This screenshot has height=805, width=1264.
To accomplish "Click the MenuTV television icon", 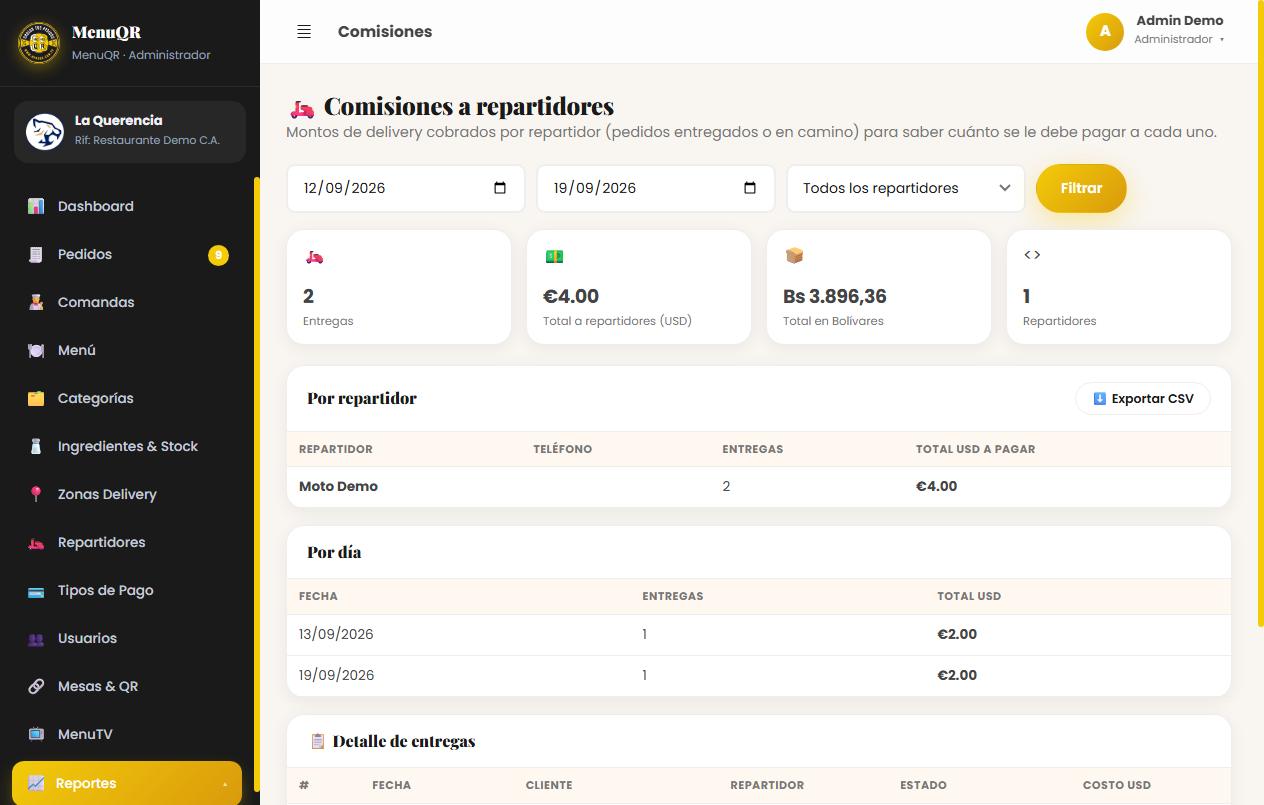I will 36,734.
